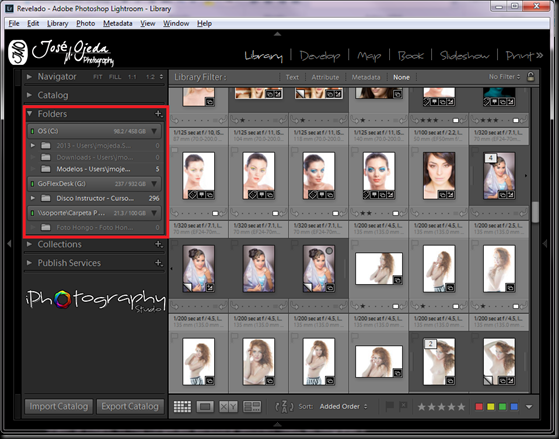
Task: Expand the 2013 folder tree
Action: (x=33, y=145)
